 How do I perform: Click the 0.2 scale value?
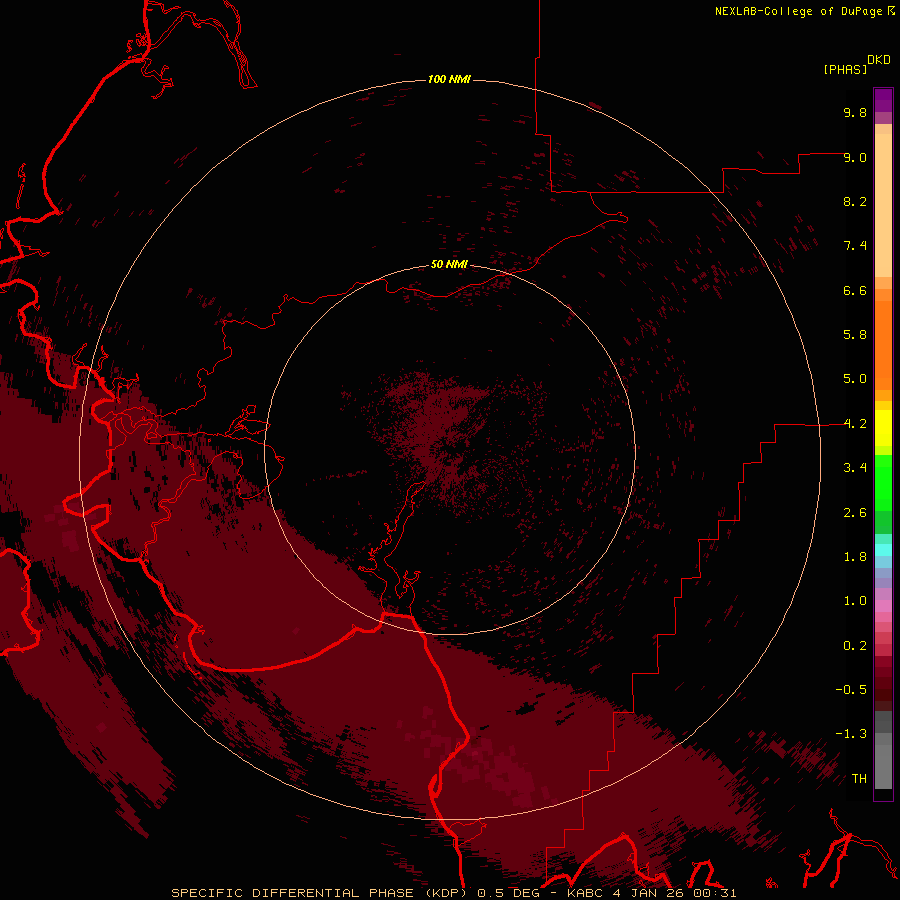855,646
